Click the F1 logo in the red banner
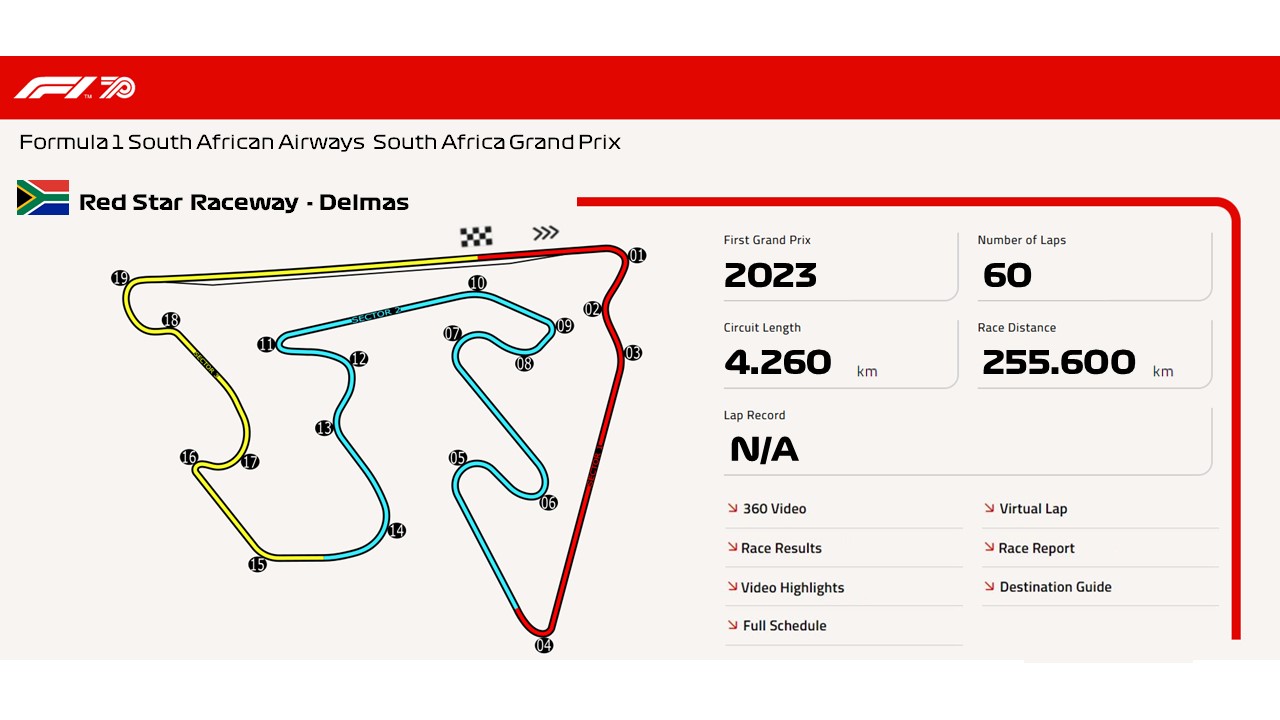The width and height of the screenshot is (1280, 720). 55,87
